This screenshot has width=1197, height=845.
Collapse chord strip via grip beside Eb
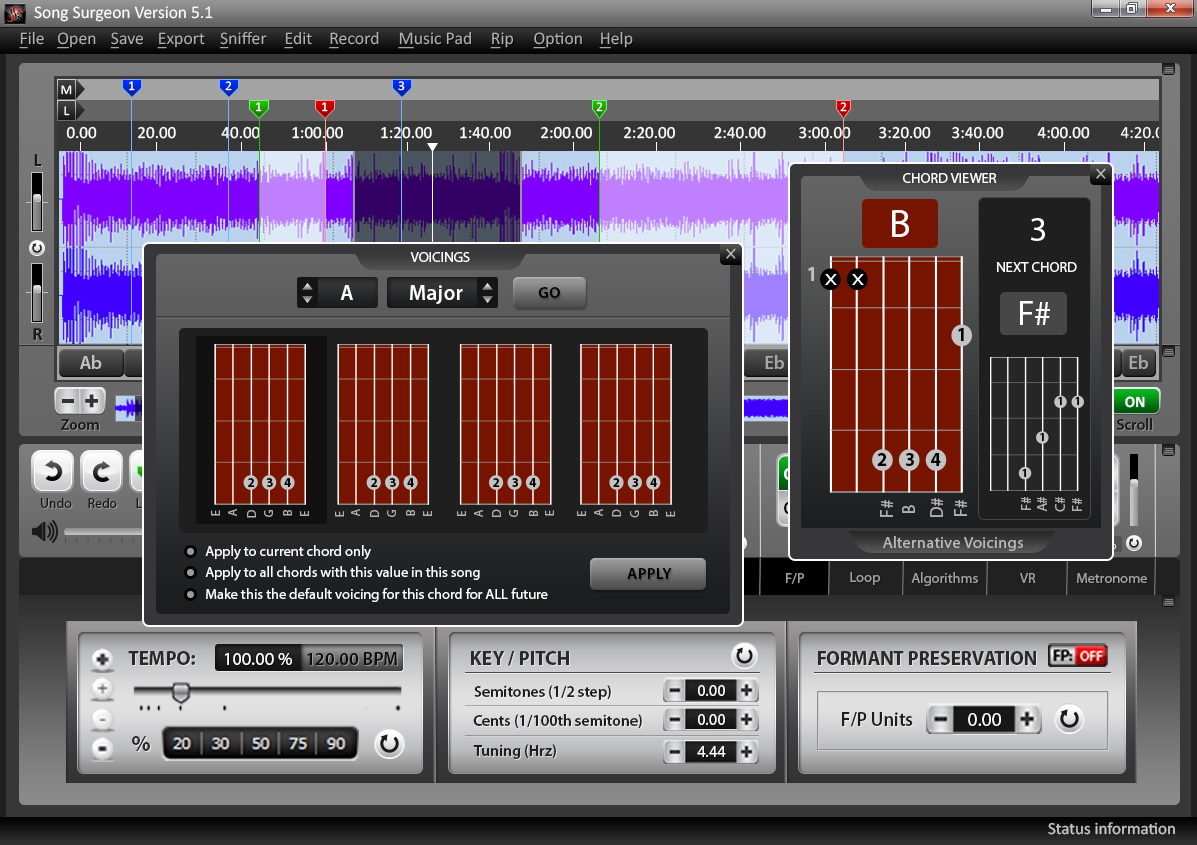pos(1168,352)
